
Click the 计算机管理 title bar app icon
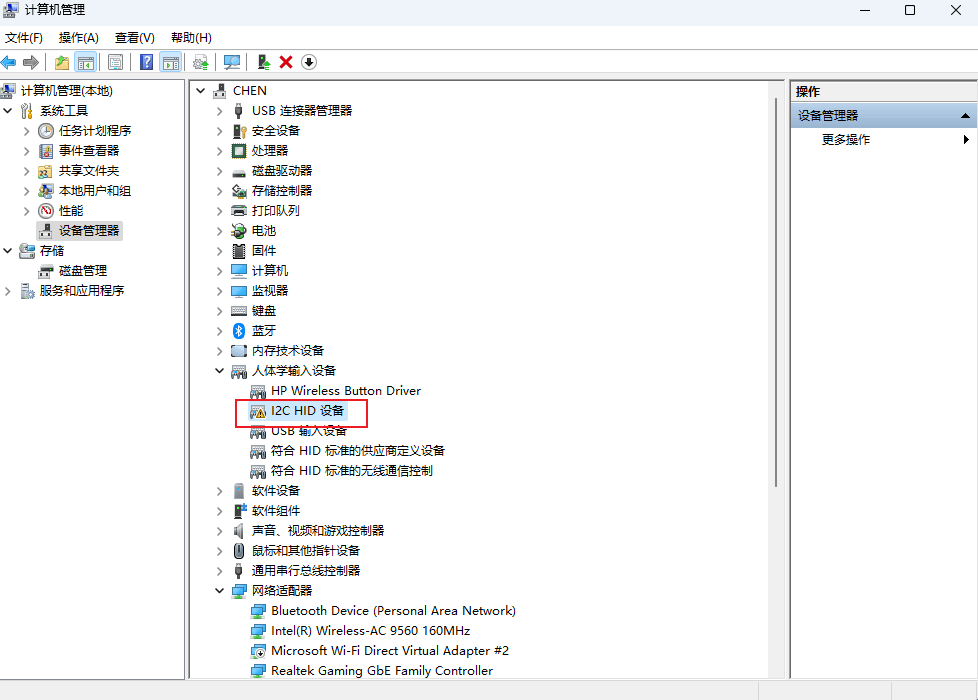(x=11, y=10)
